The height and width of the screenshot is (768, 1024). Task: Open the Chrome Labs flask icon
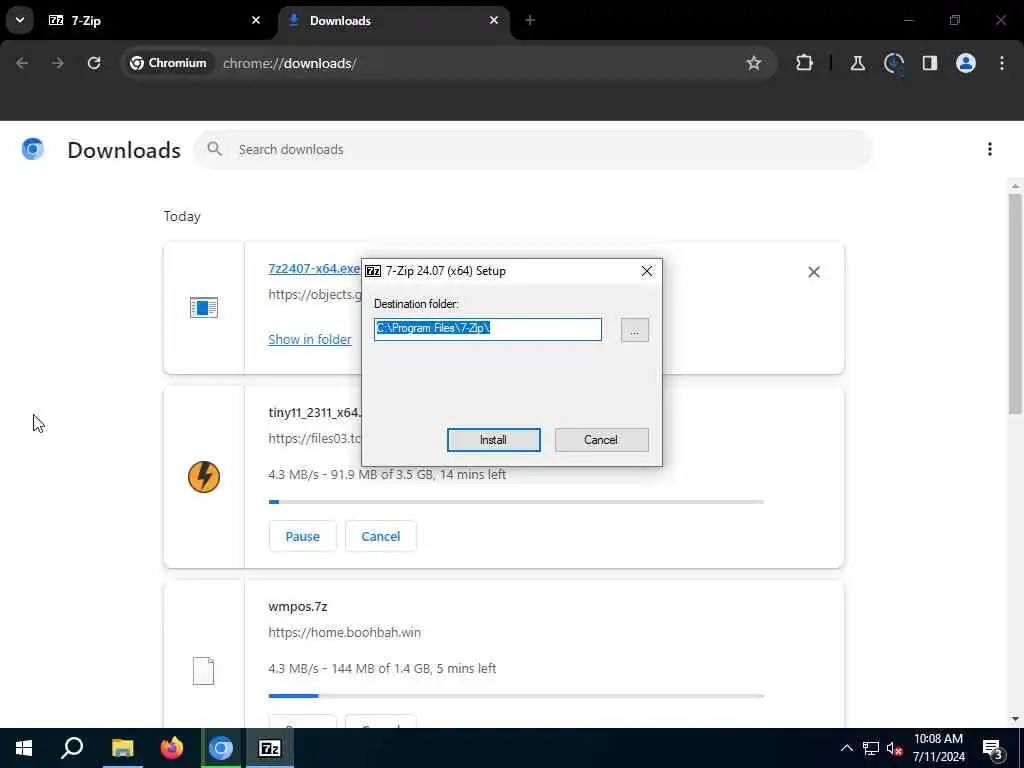[857, 63]
